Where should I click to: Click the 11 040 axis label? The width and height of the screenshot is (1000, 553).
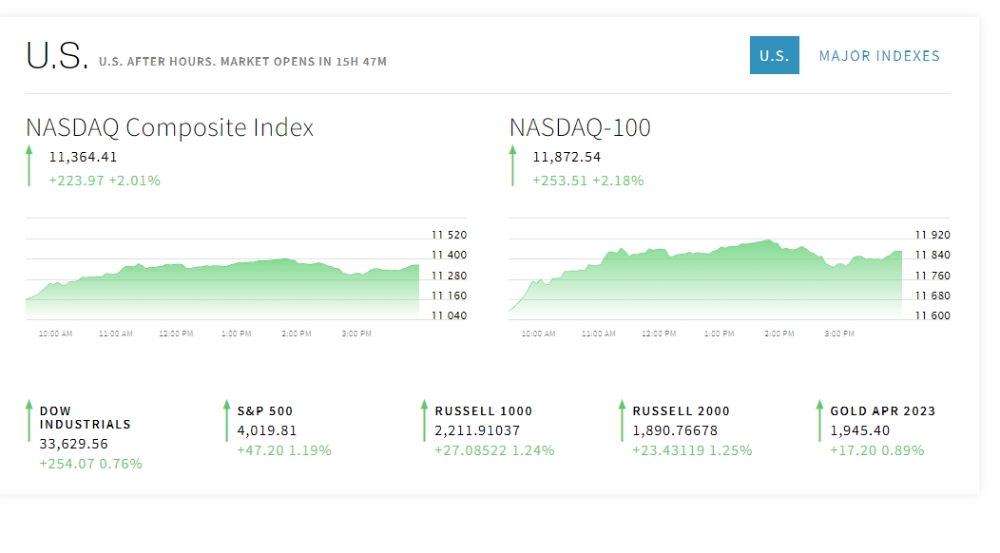point(449,315)
